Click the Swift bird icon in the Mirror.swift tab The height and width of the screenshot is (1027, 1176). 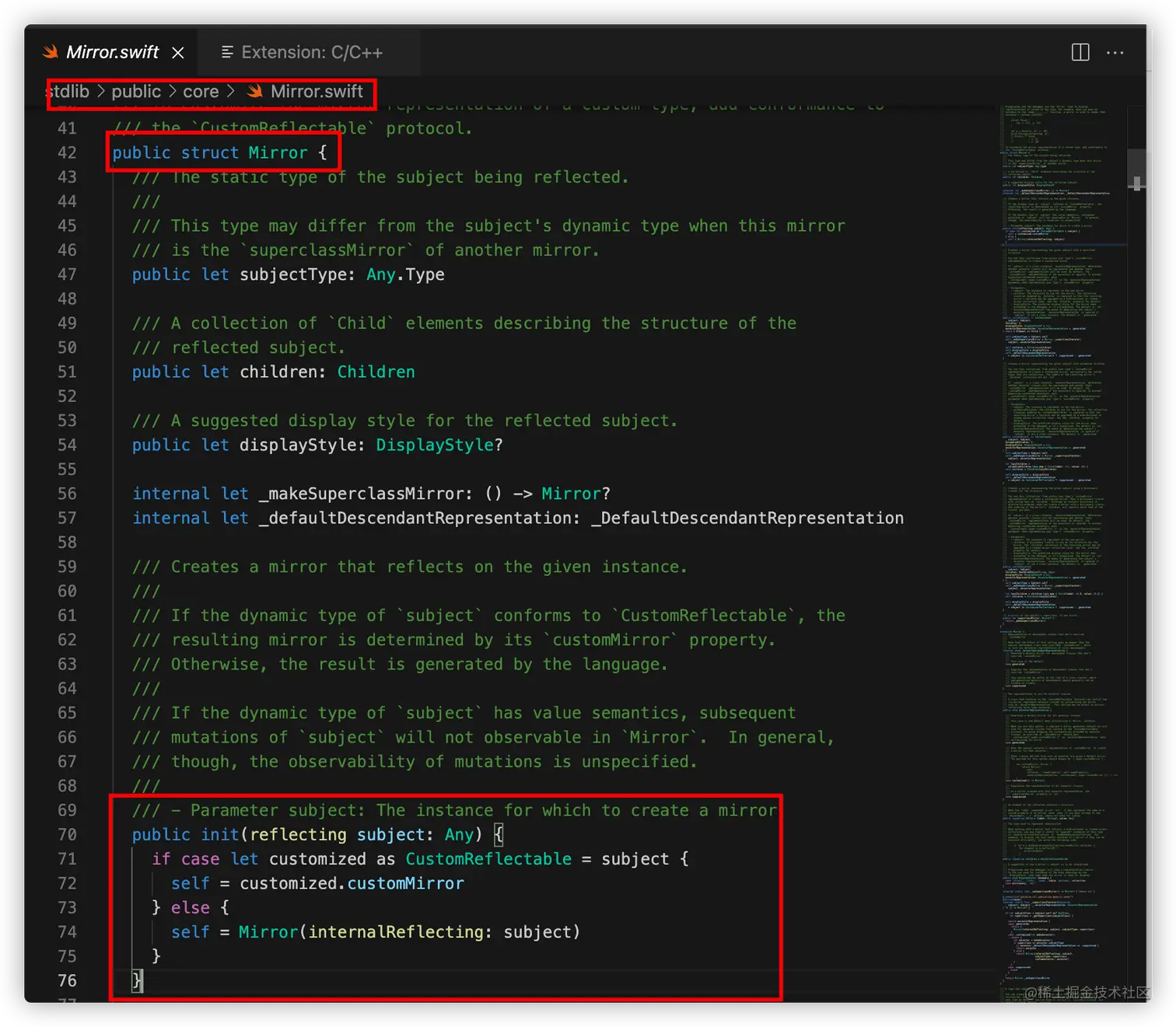(x=51, y=52)
